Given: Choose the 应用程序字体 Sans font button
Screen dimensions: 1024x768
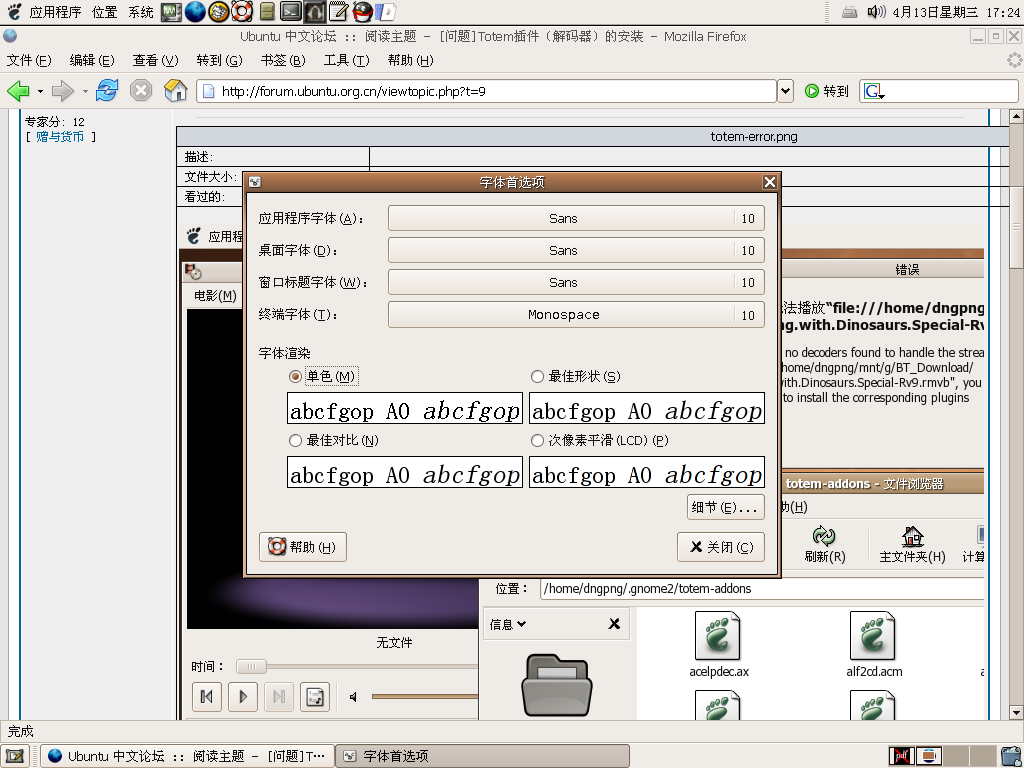Looking at the screenshot, I should (576, 218).
